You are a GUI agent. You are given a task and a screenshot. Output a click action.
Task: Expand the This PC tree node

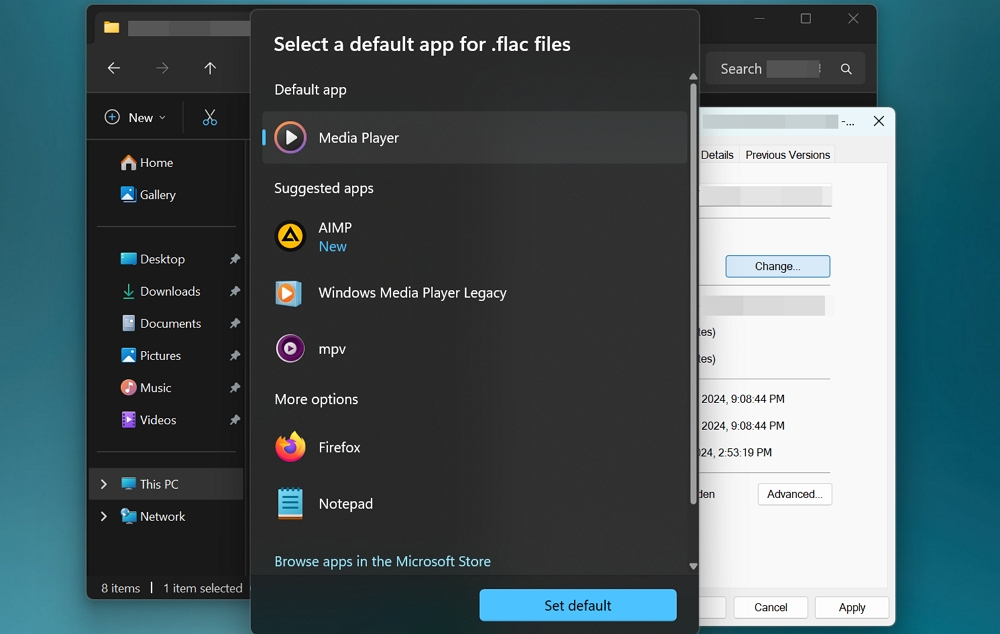coord(103,484)
